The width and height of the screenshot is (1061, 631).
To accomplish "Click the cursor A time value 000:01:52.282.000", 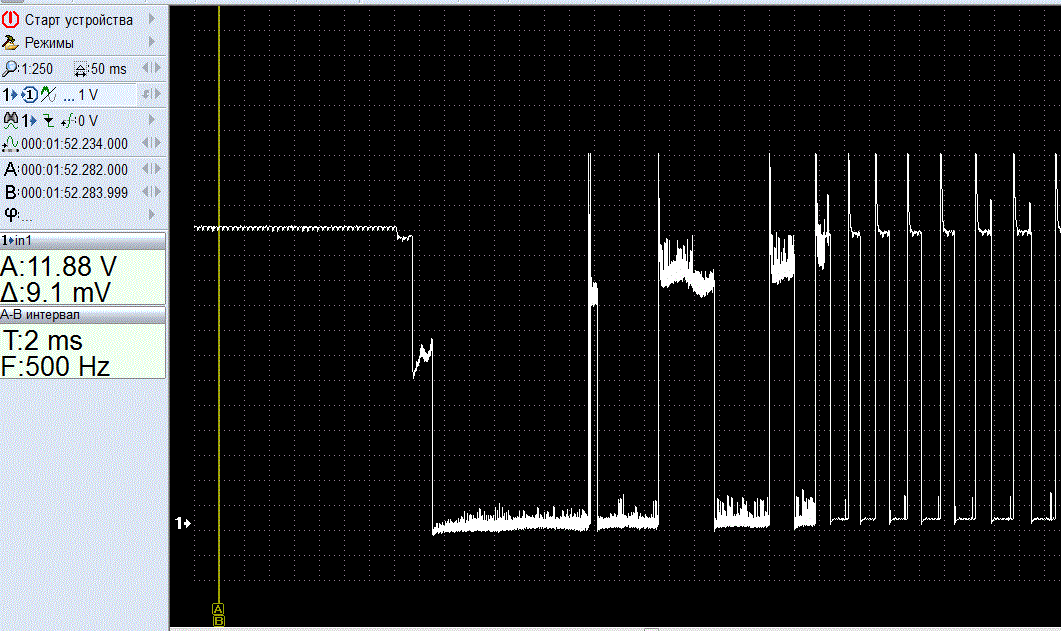I will click(x=74, y=170).
